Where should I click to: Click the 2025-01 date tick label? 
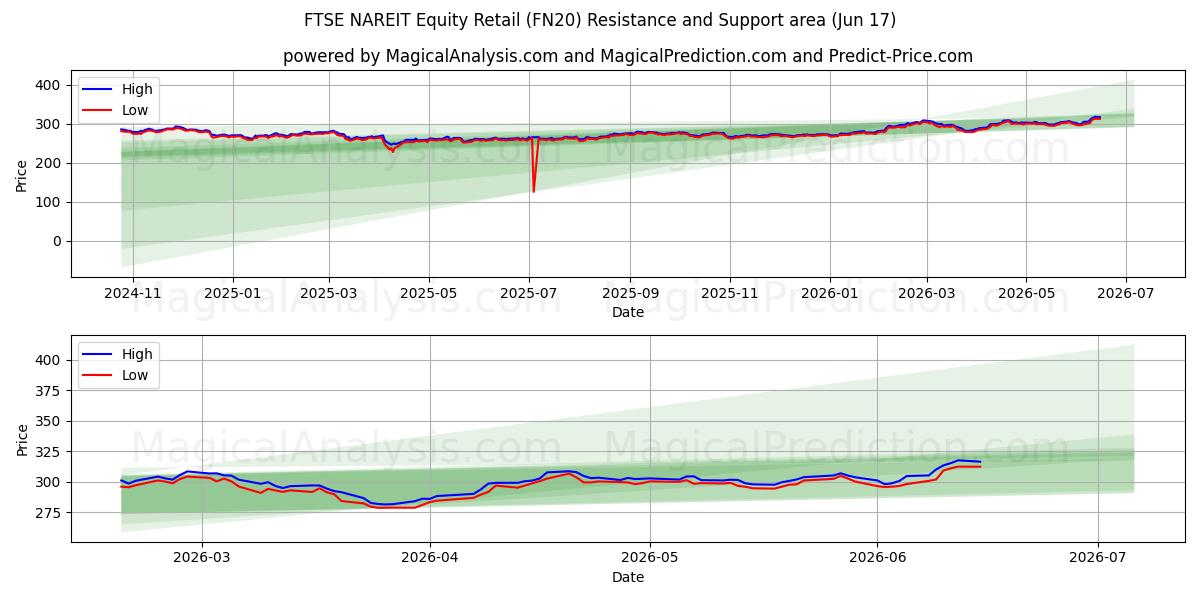[233, 294]
